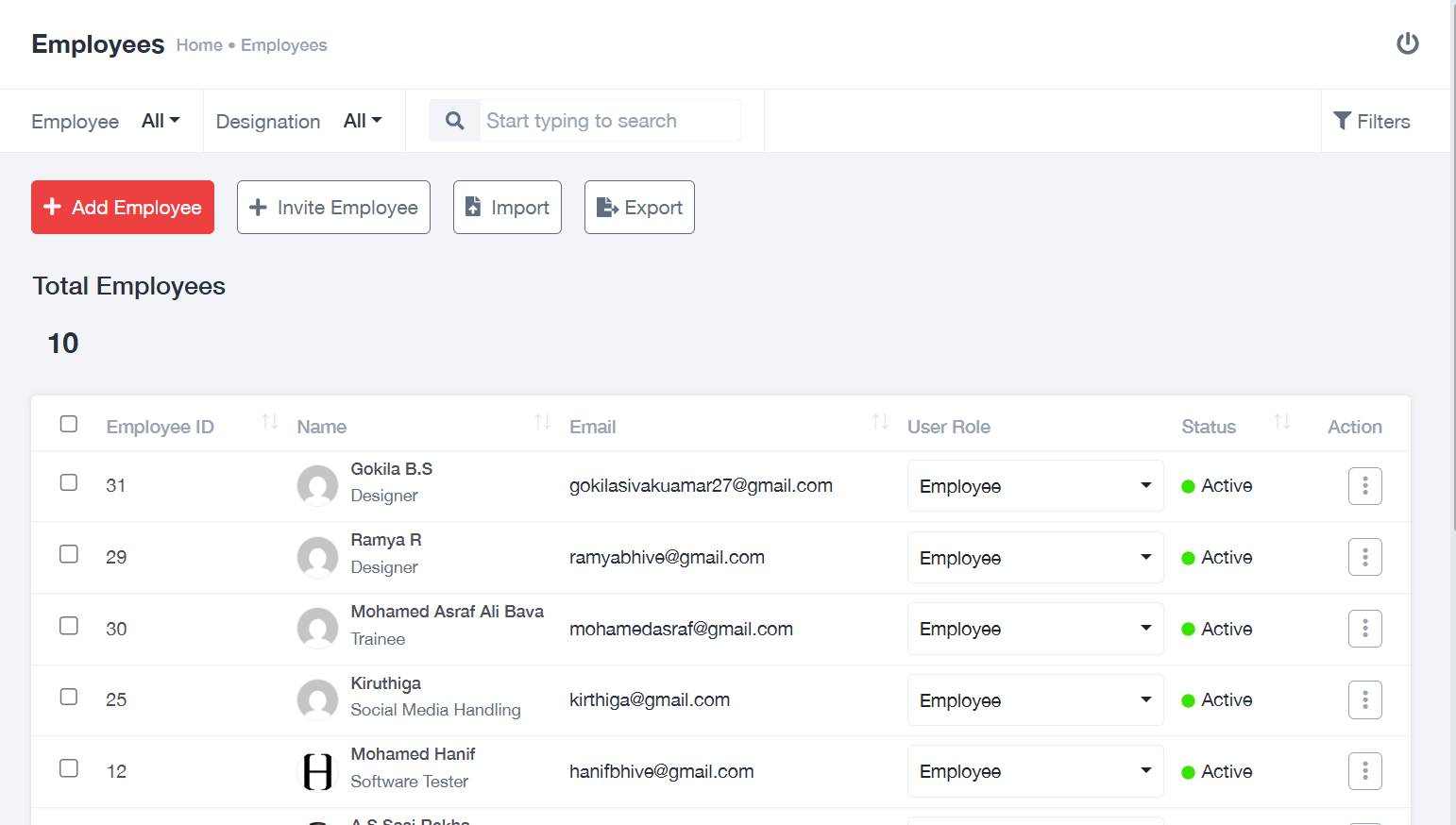
Task: Open the Employee All filter dropdown
Action: (x=161, y=121)
